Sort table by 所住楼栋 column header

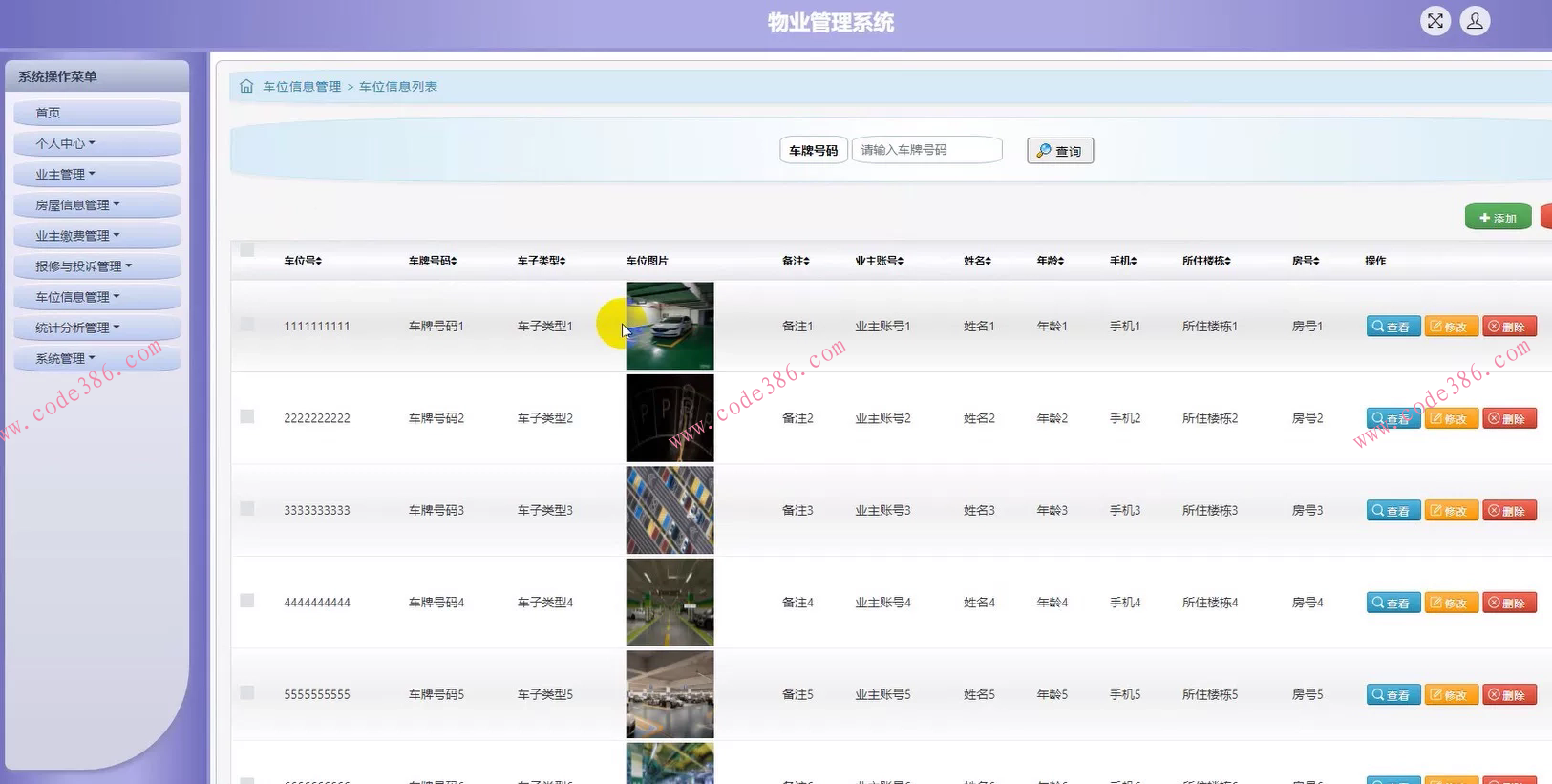pos(1206,261)
